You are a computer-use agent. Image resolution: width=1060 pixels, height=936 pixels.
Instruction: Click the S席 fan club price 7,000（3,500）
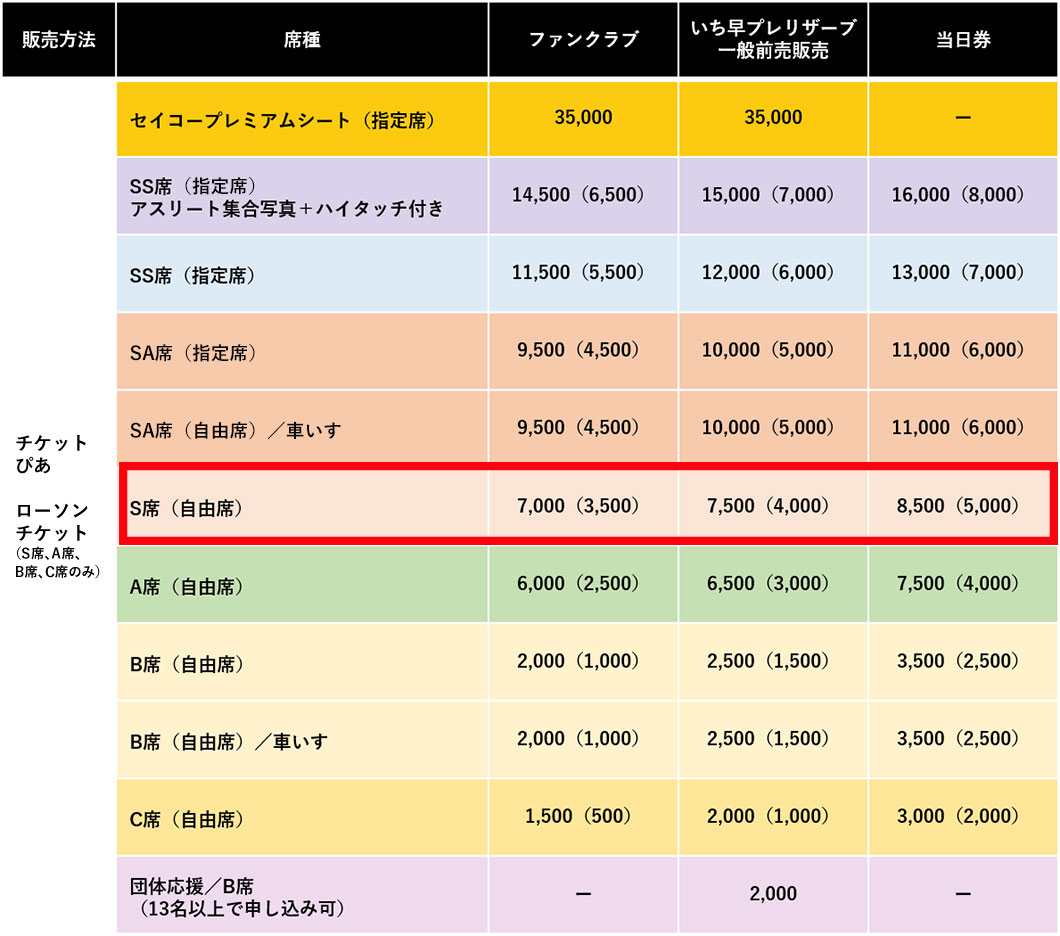tap(583, 506)
